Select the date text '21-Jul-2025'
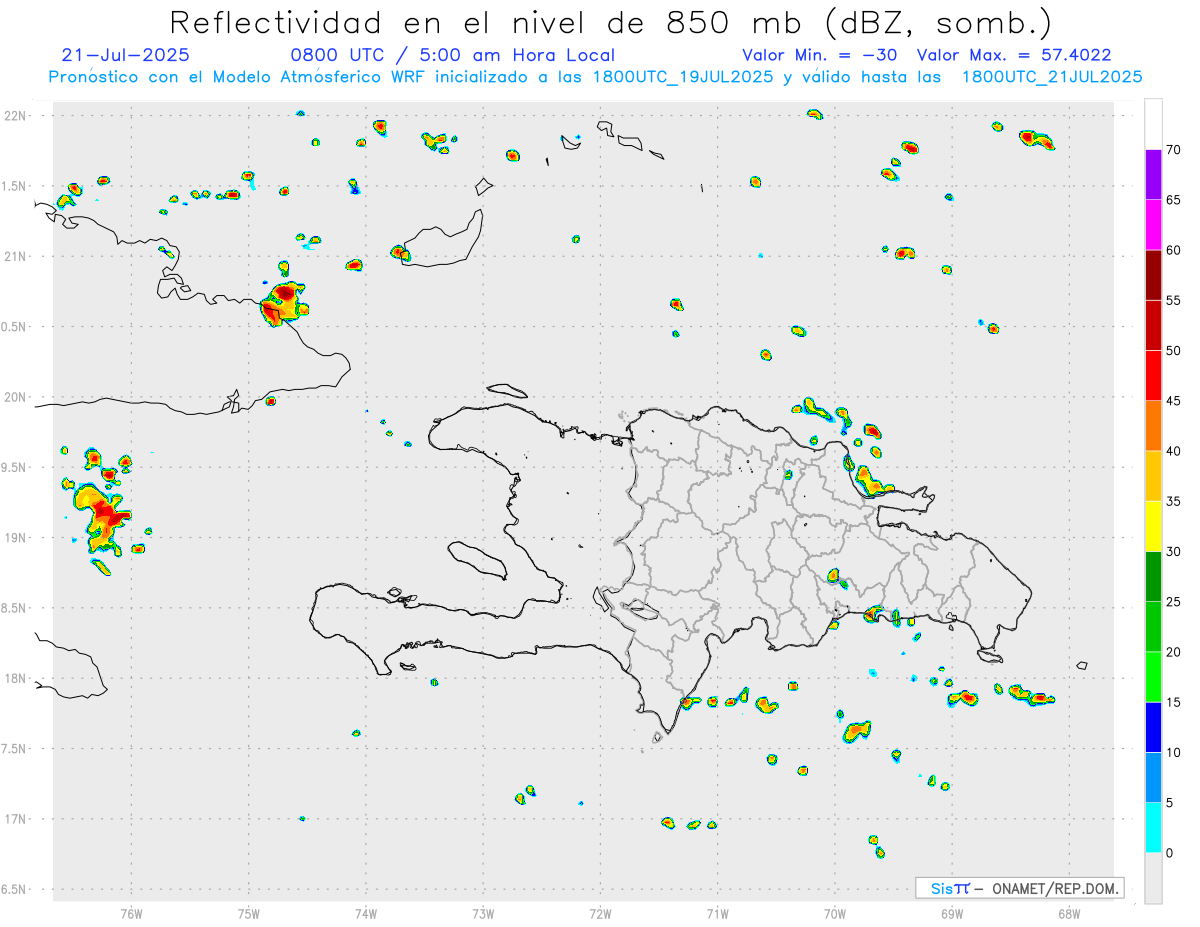The image size is (1200, 927). click(x=125, y=56)
